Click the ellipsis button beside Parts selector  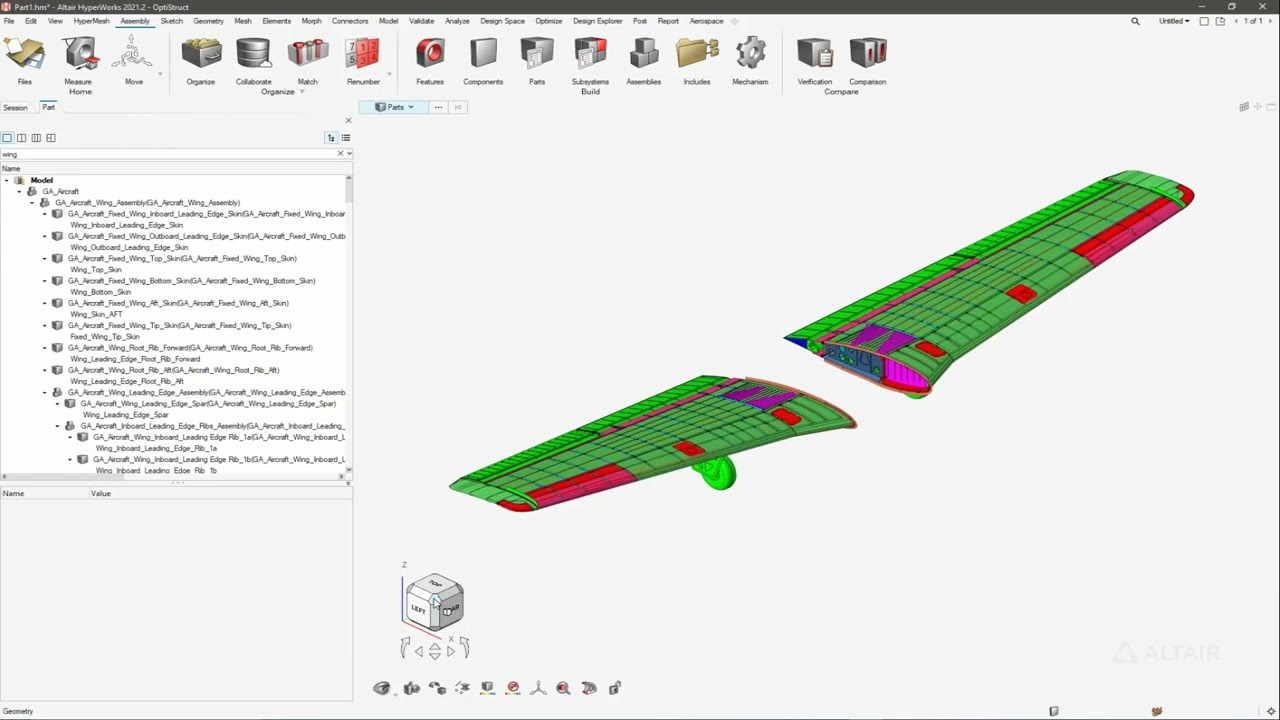[x=438, y=107]
